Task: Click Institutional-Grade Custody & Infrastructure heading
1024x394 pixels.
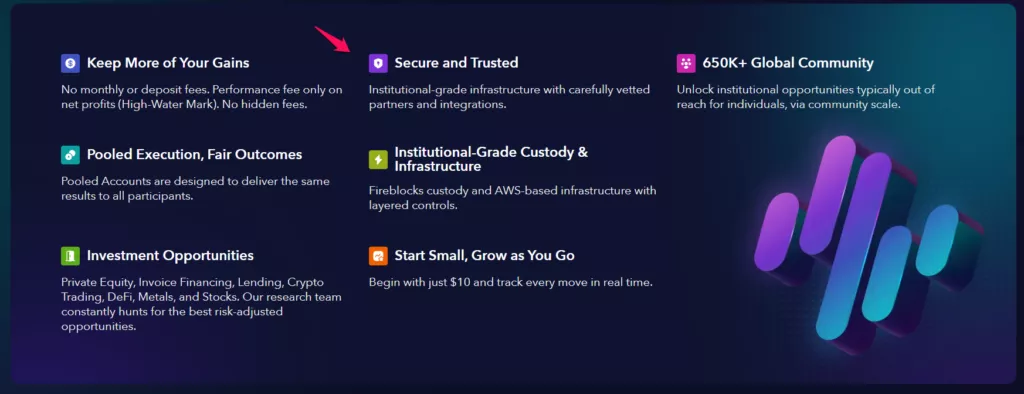Action: pyautogui.click(x=491, y=159)
